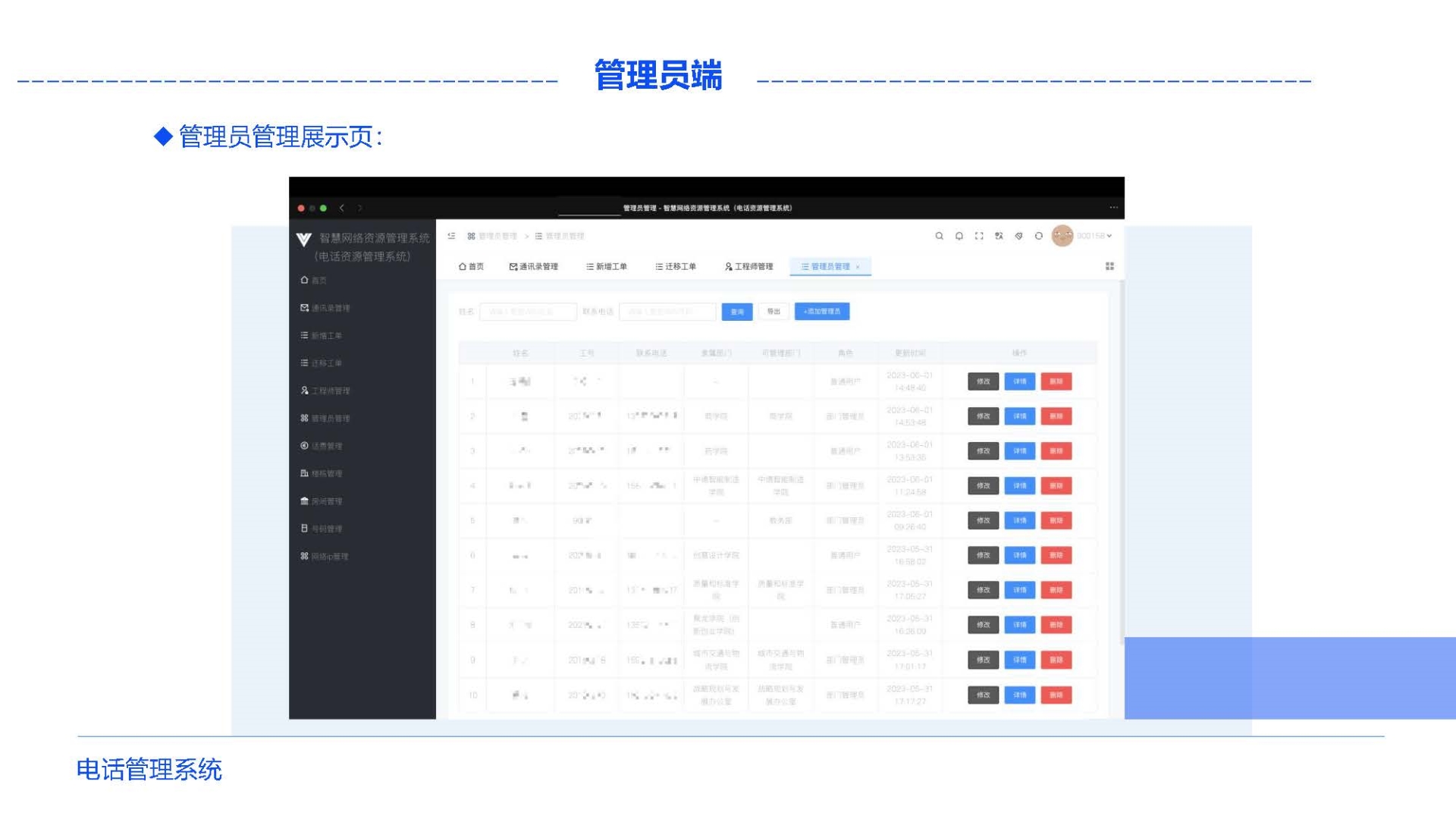Click the blue 查询 search button
This screenshot has width=1456, height=819.
point(736,312)
